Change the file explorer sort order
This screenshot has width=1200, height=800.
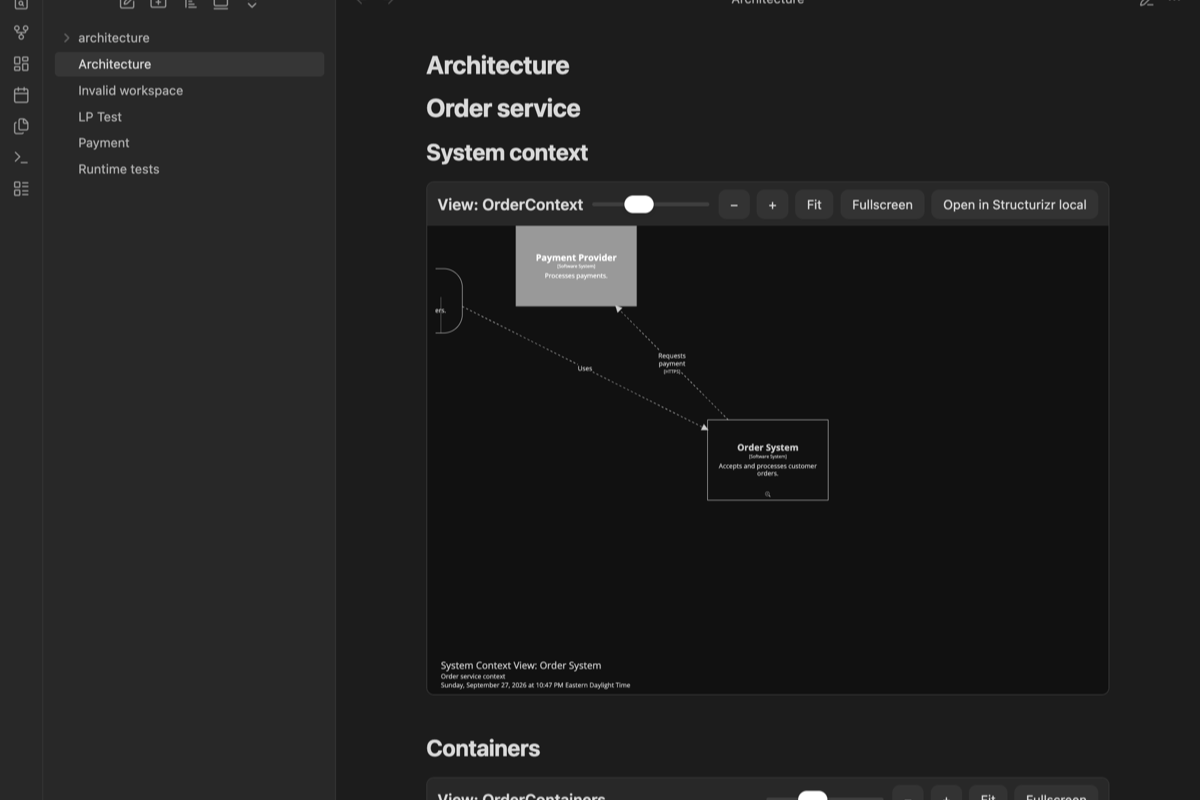[190, 4]
